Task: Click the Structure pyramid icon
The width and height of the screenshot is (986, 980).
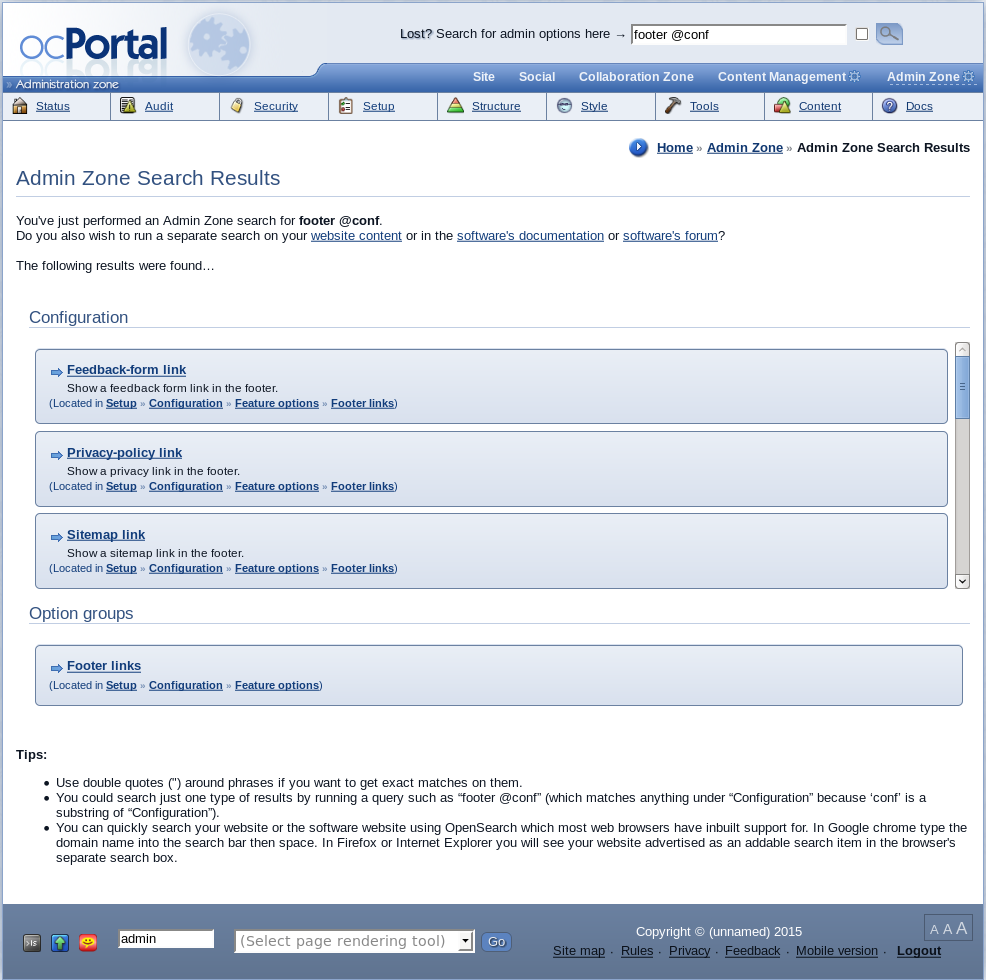Action: coord(455,106)
